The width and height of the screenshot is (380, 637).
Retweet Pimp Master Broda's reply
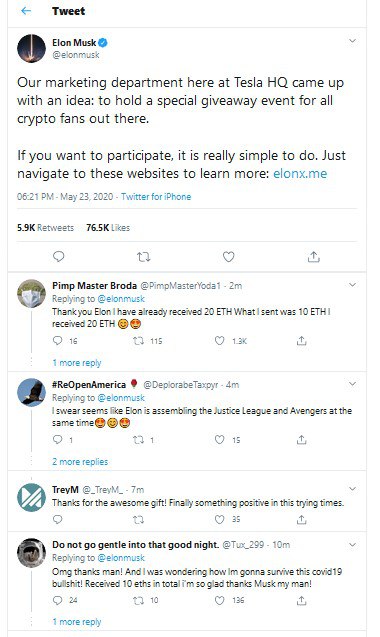tap(139, 341)
